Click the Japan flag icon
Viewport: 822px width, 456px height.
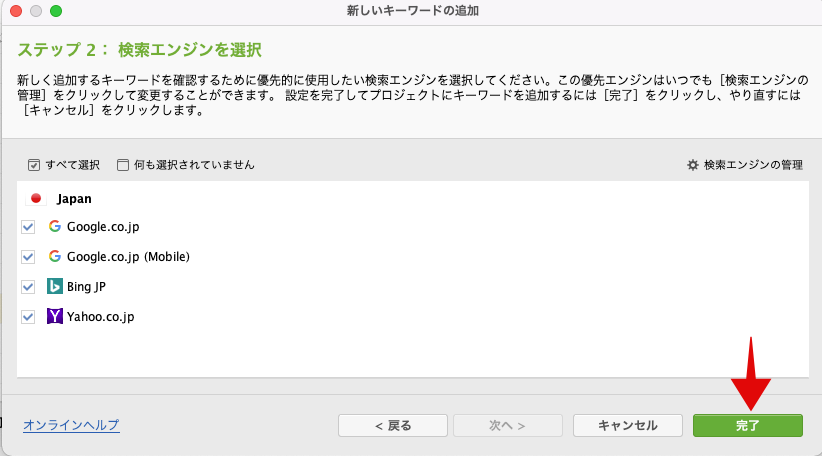click(36, 198)
